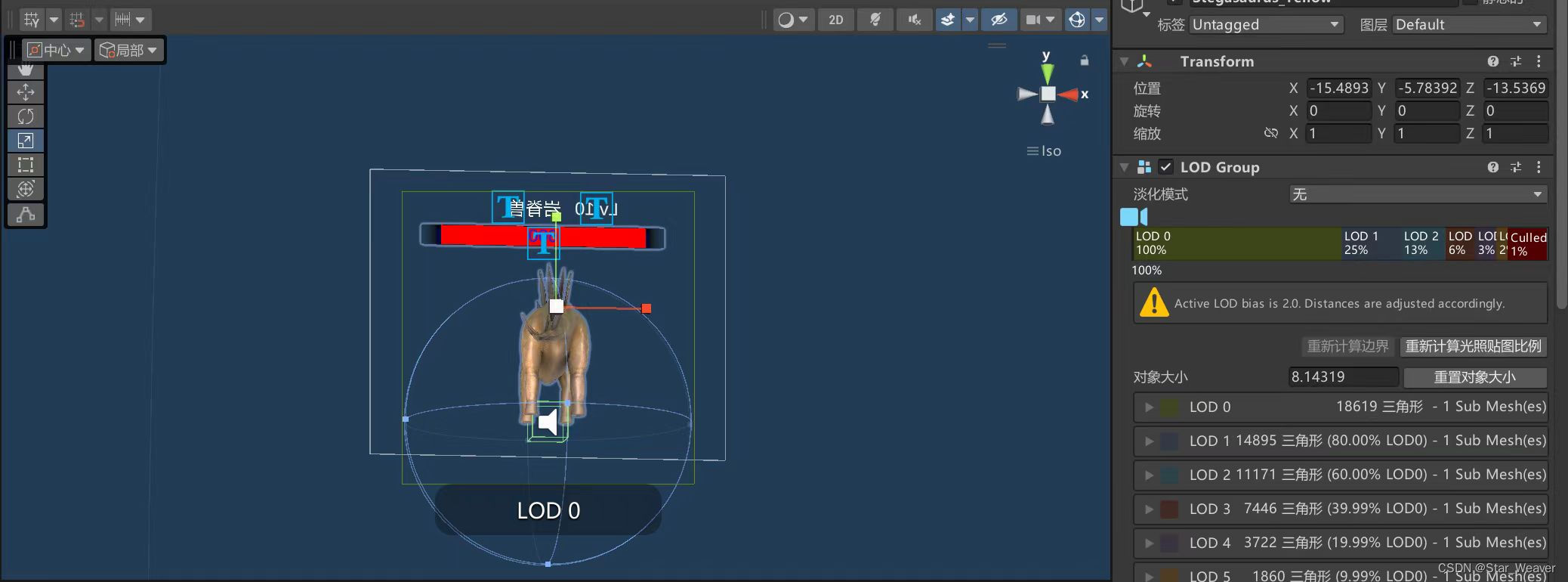Image resolution: width=1568 pixels, height=582 pixels.
Task: Select the Scale tool in scene toolbar
Action: (x=26, y=141)
